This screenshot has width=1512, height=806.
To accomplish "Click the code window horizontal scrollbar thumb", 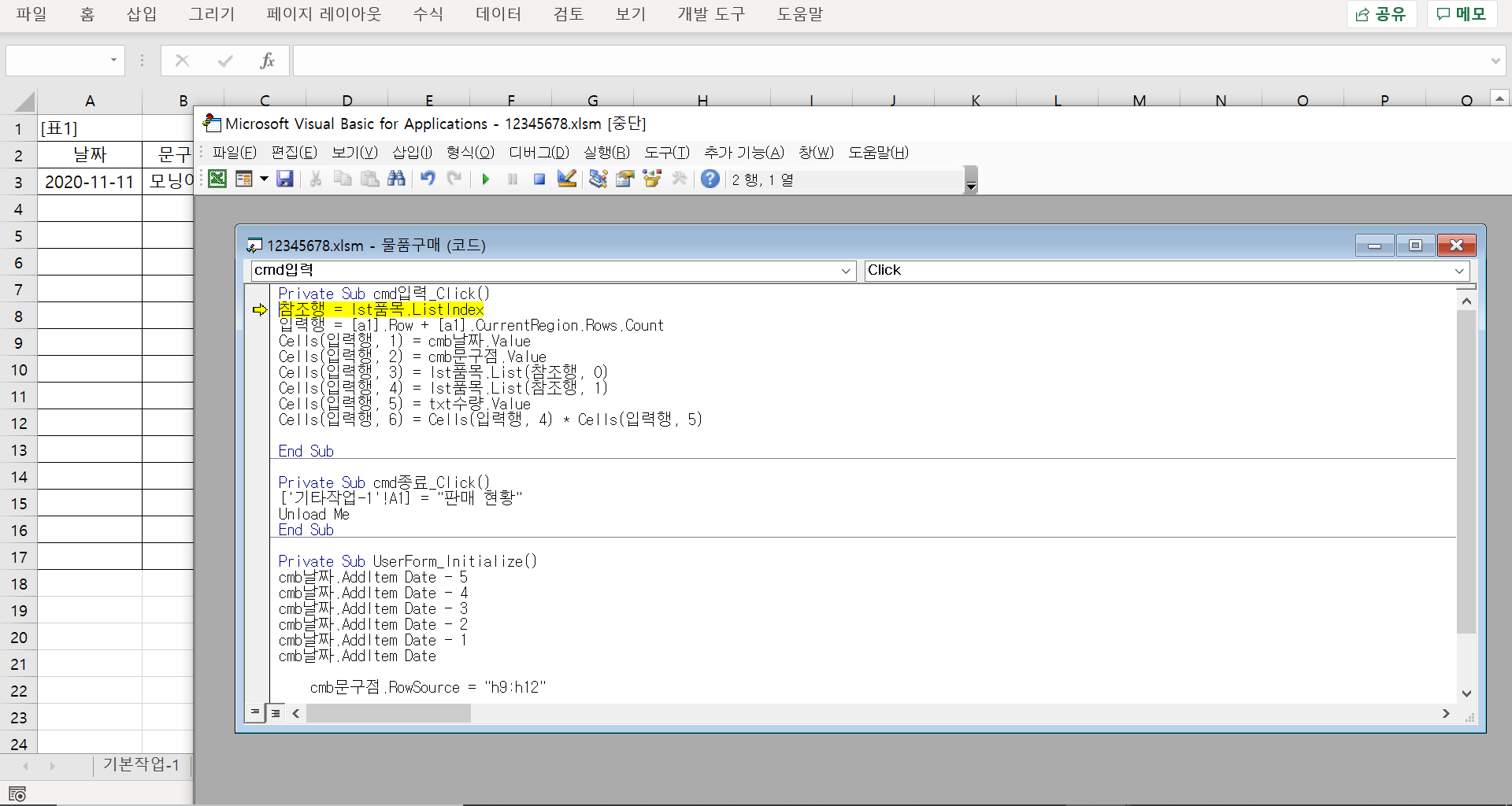I will tap(388, 713).
